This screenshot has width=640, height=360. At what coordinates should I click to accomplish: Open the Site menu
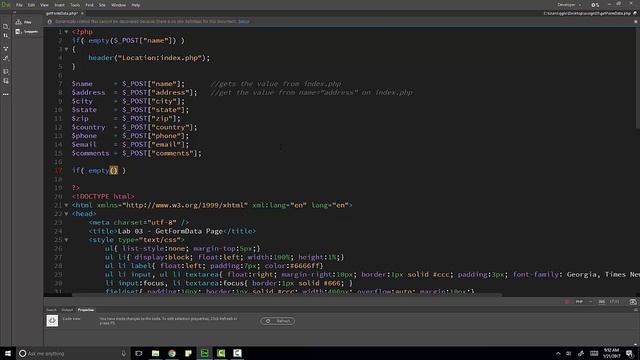point(102,5)
